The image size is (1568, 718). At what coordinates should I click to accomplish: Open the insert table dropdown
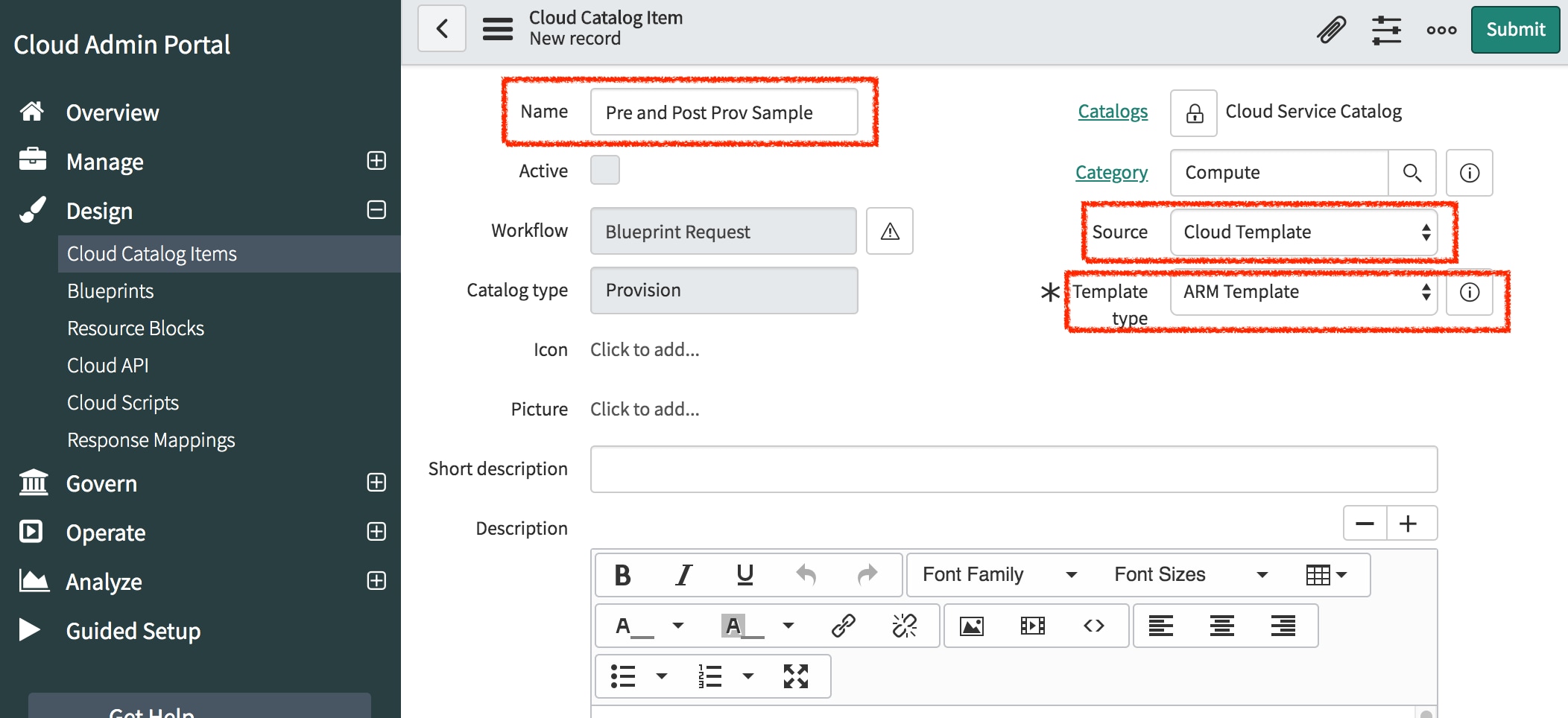point(1327,575)
